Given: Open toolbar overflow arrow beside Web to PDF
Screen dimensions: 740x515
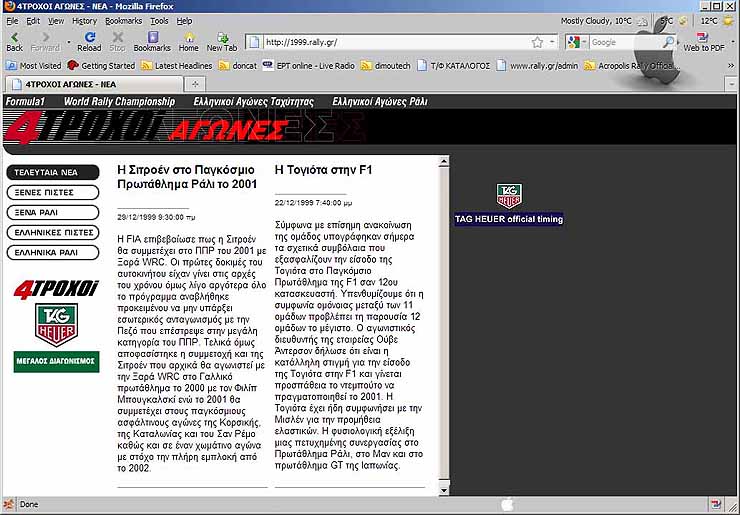Looking at the screenshot, I should coord(732,42).
